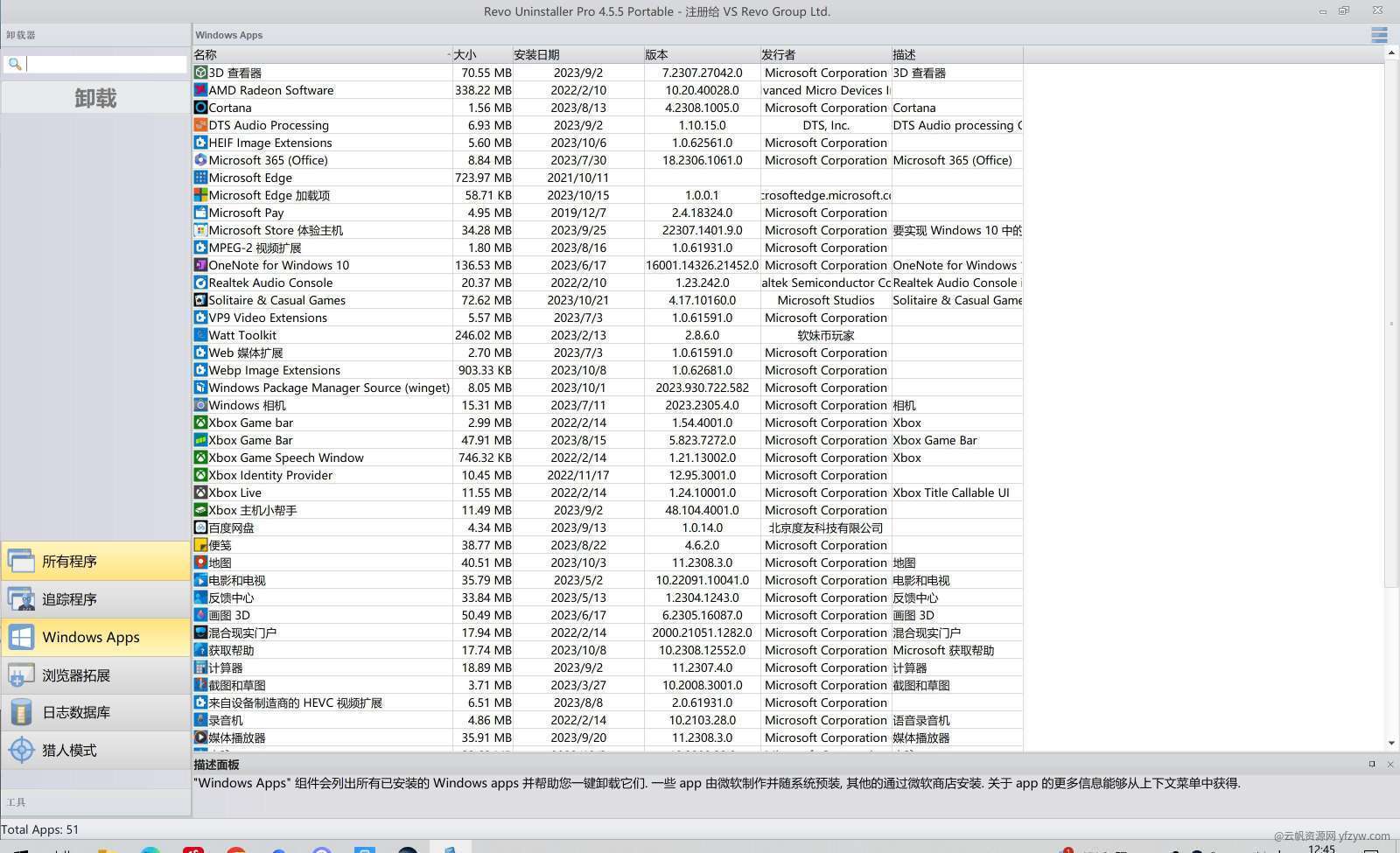The image size is (1400, 853).
Task: Expand the 工具 tools section
Action: (x=95, y=802)
